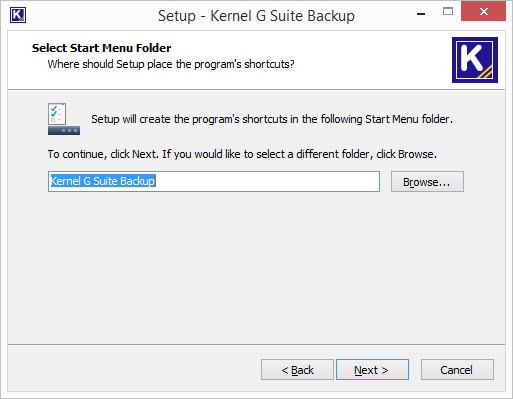Open the Browse folder dialog

coord(427,182)
